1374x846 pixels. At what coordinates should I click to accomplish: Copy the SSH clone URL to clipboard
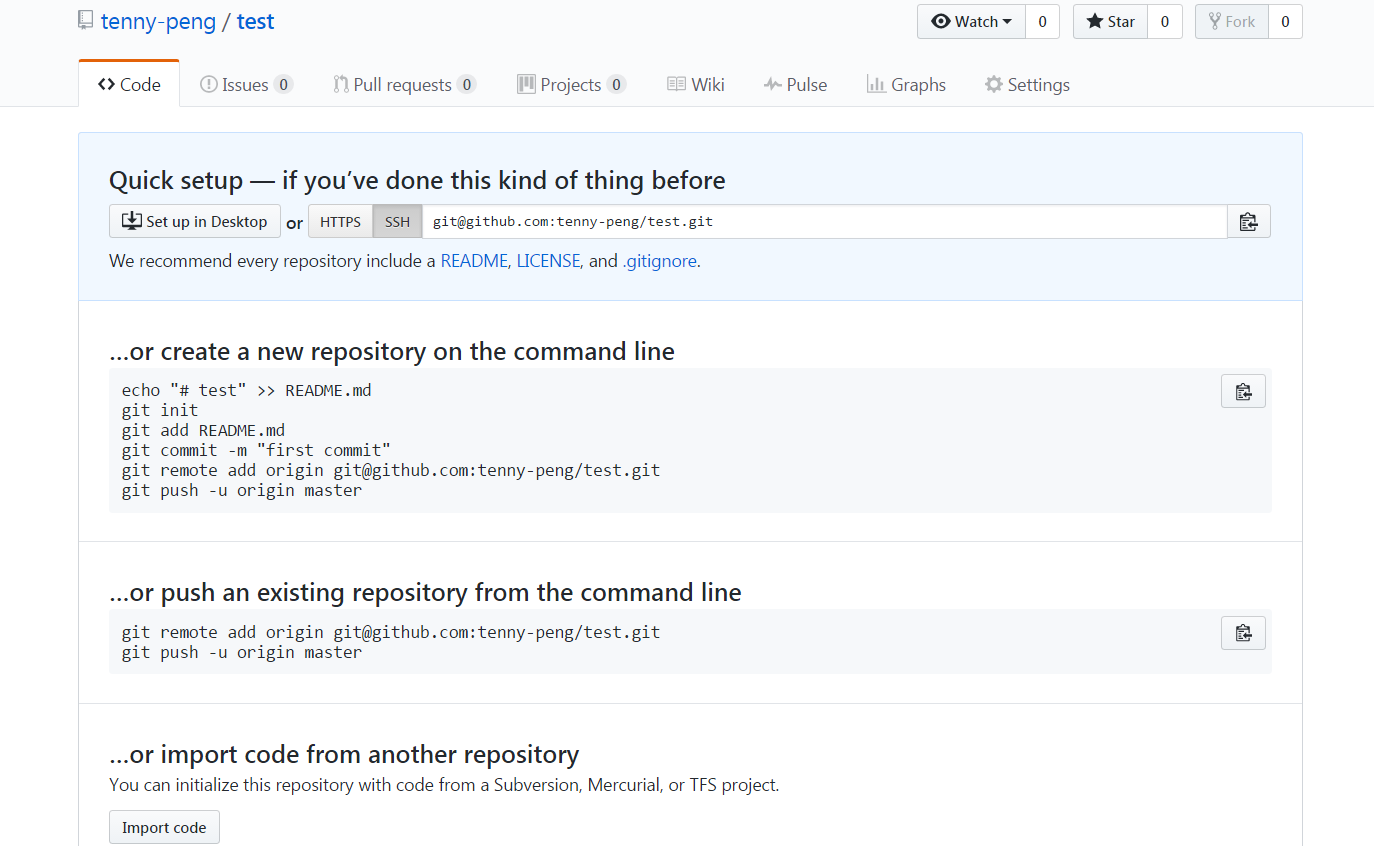point(1248,221)
